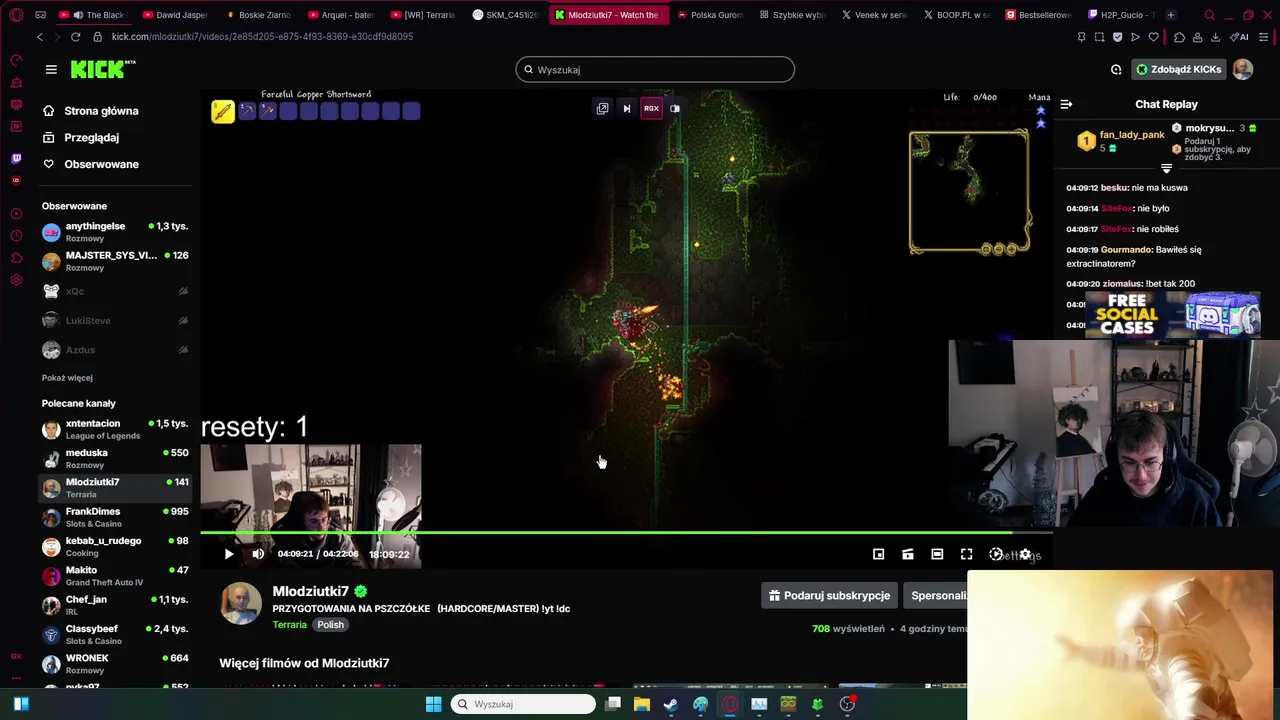Switch to theater mode
1280x720 pixels.
pos(937,554)
